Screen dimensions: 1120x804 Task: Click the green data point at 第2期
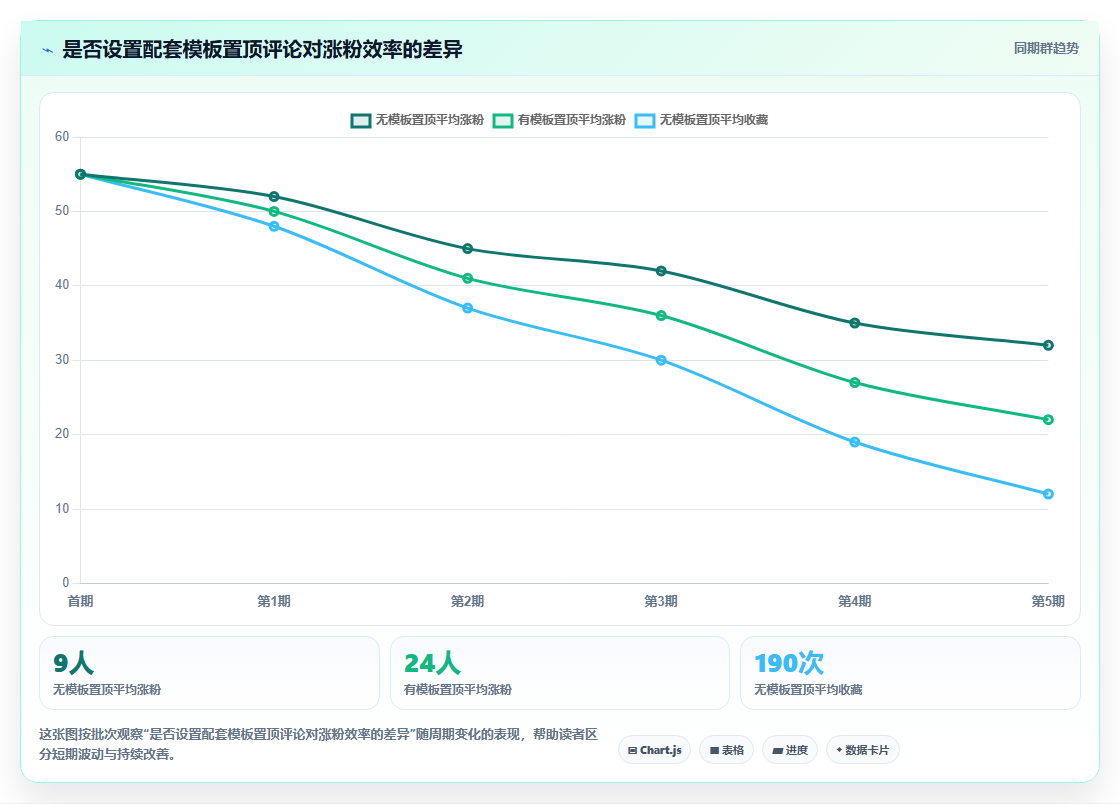pos(468,278)
